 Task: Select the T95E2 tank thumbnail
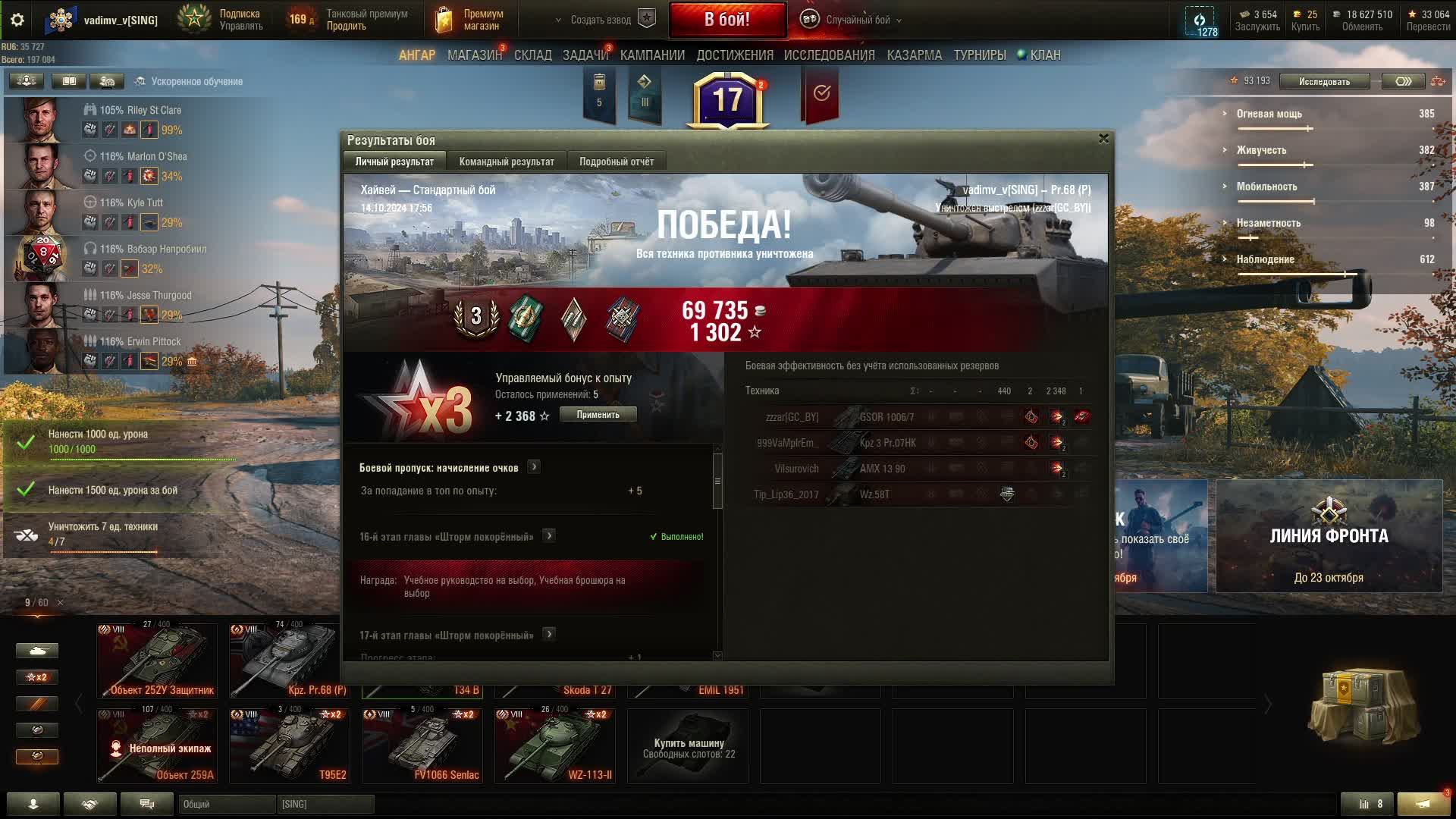(x=290, y=745)
